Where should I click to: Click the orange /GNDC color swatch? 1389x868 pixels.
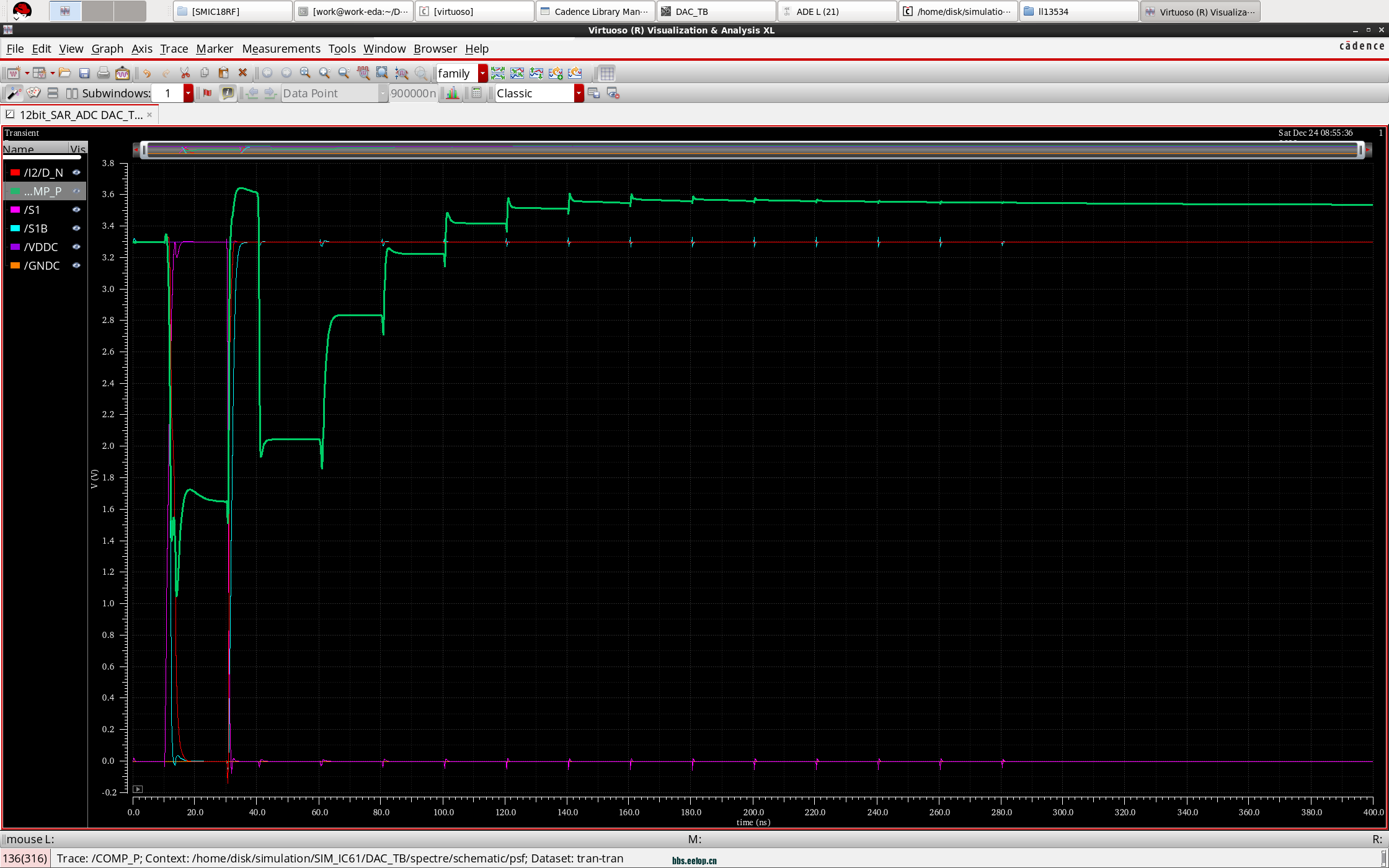coord(16,265)
